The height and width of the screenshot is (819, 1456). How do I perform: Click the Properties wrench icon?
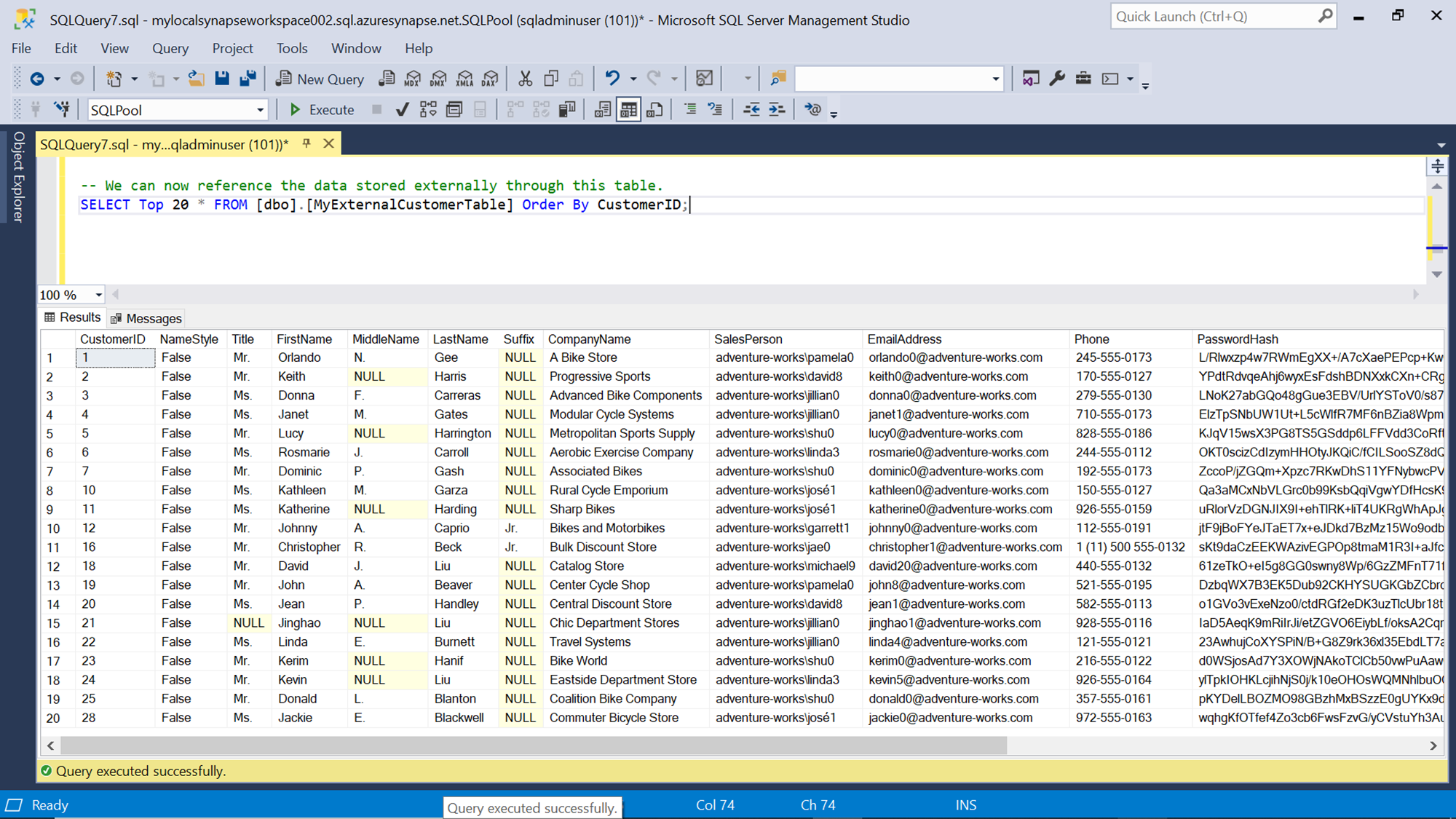point(1057,79)
